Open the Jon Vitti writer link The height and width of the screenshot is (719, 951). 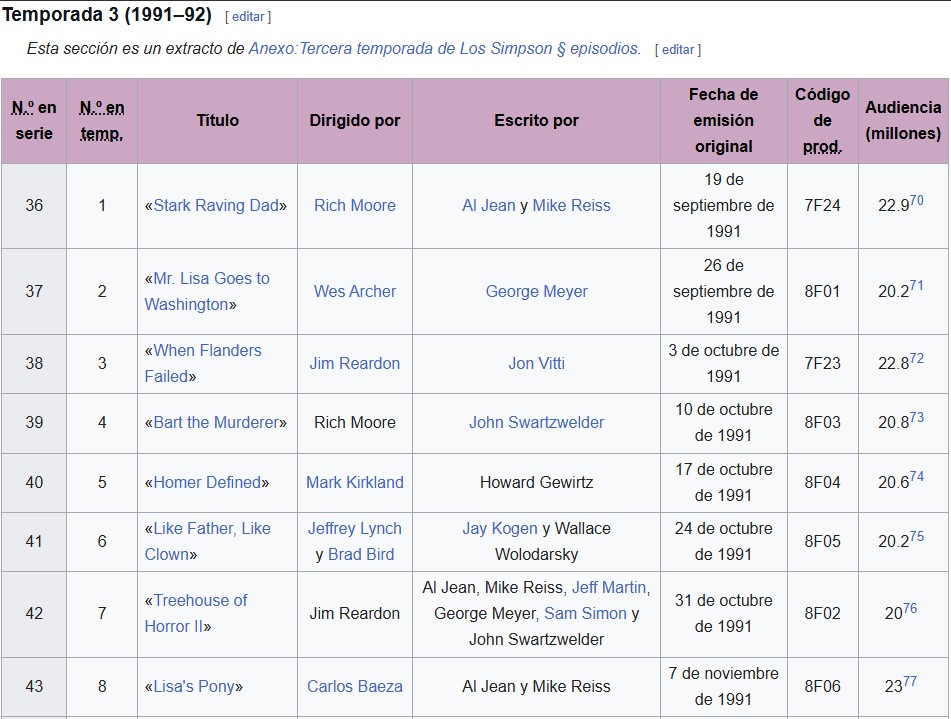[x=537, y=363]
